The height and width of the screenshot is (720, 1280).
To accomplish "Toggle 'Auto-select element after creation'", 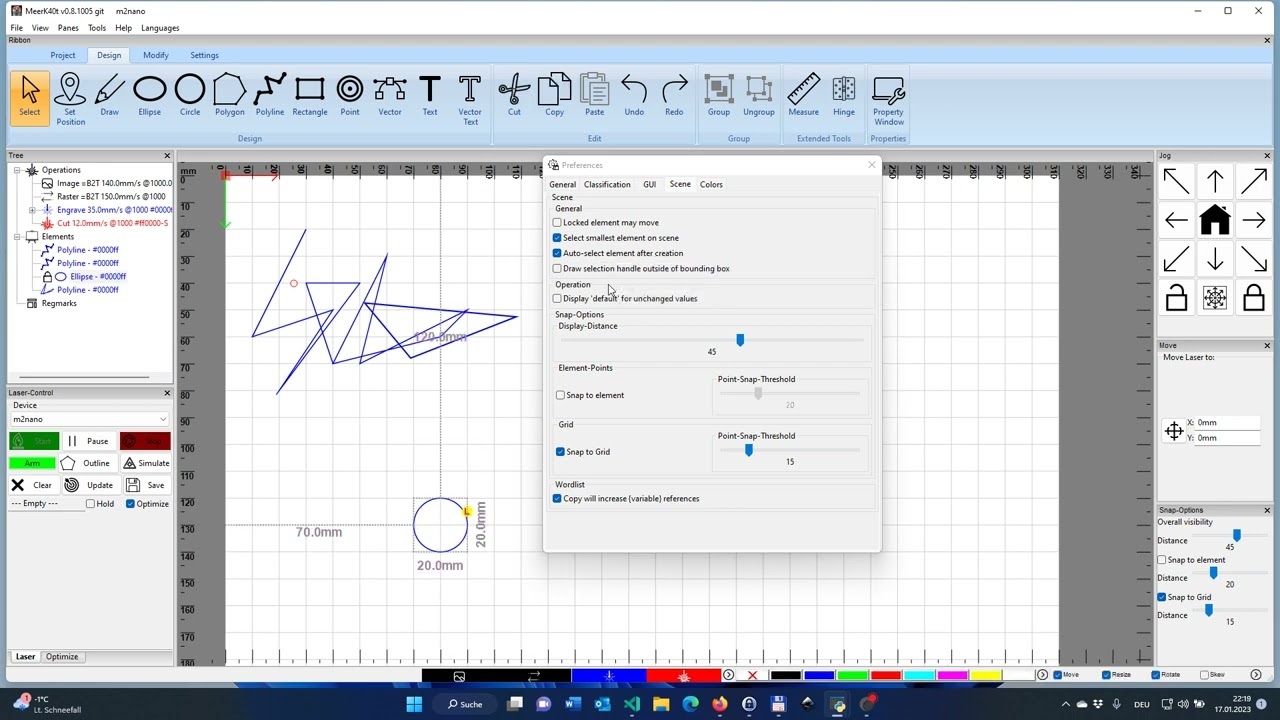I will pyautogui.click(x=557, y=253).
